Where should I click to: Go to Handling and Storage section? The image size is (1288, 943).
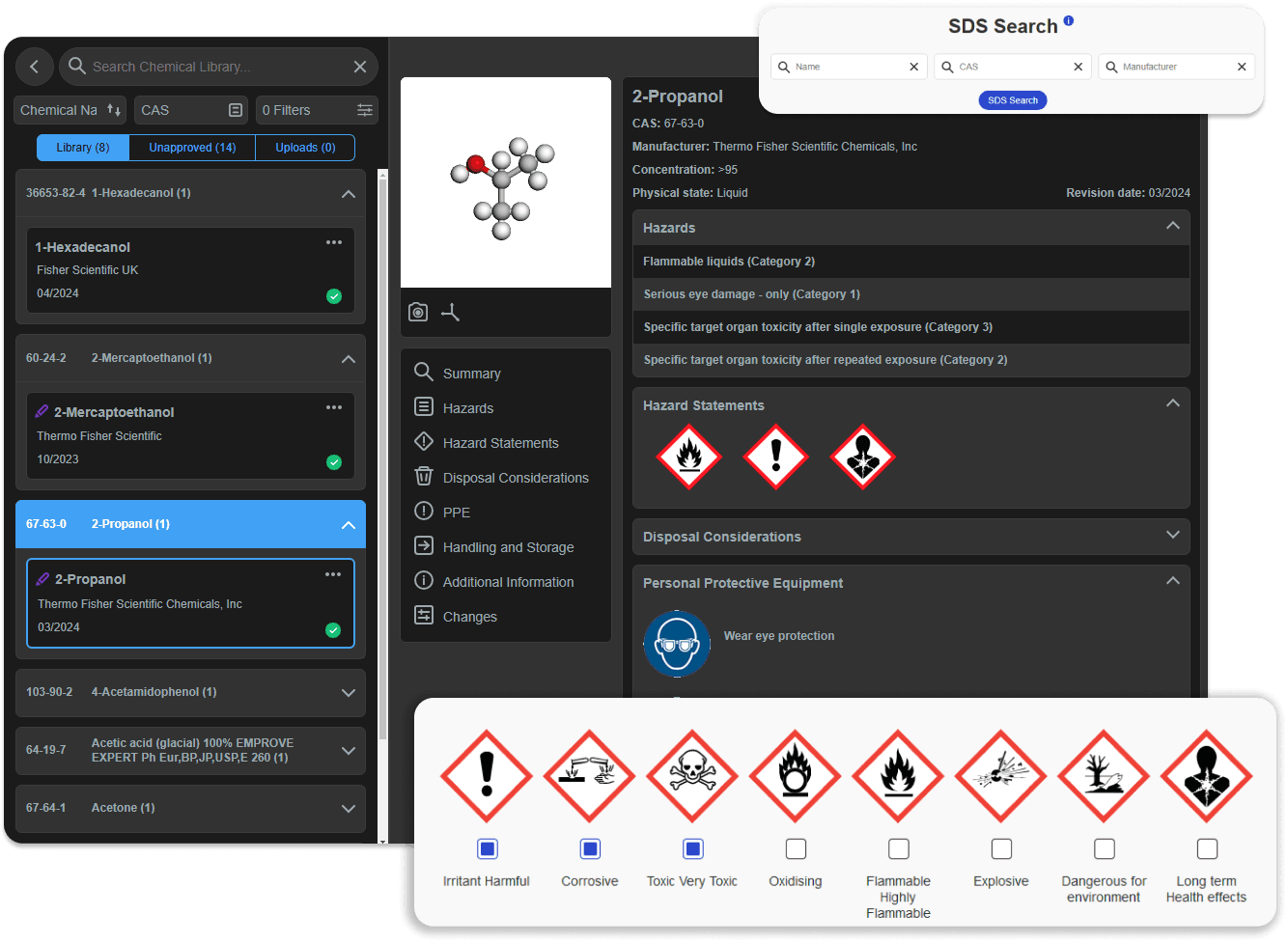click(x=508, y=547)
